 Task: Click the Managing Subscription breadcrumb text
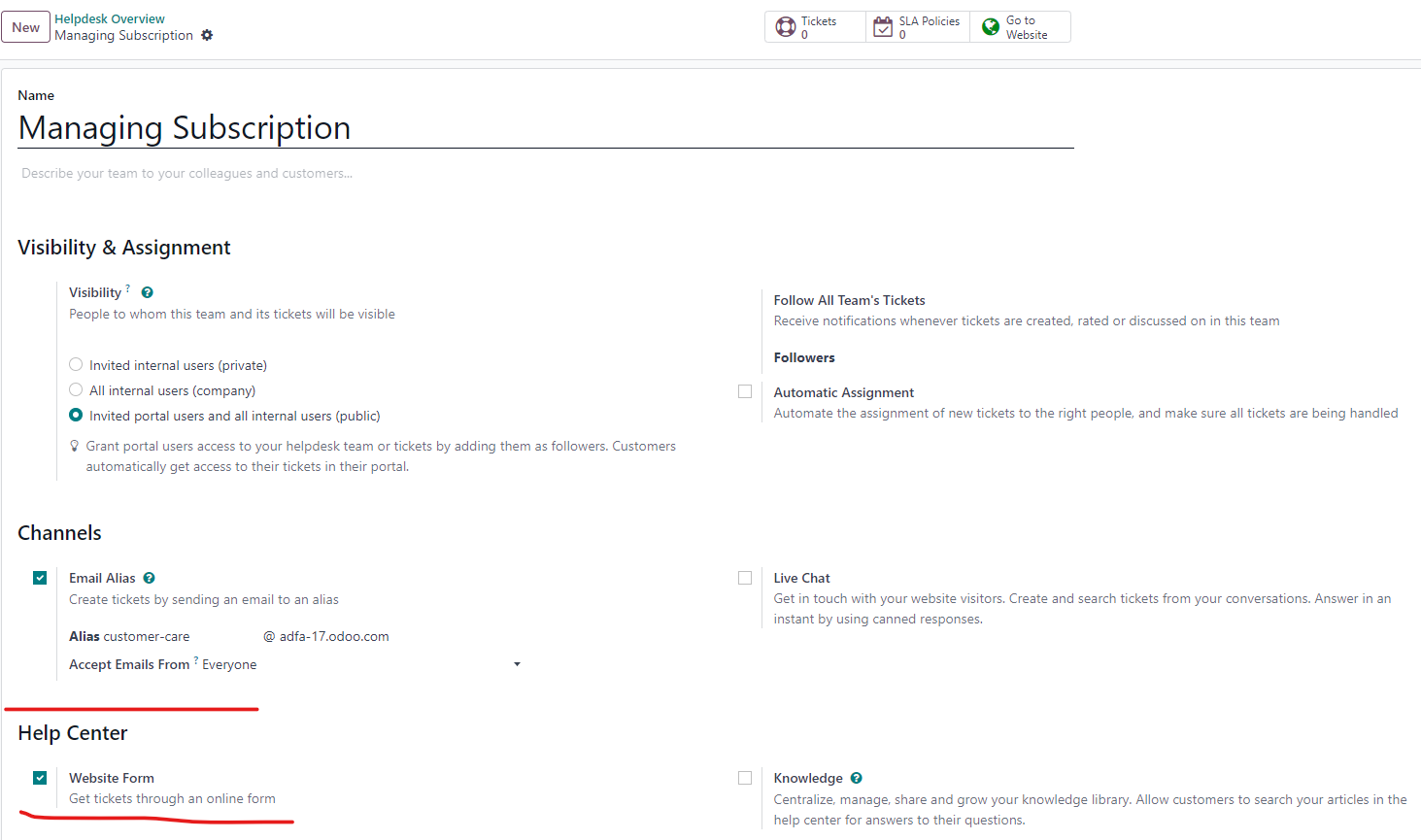[x=123, y=35]
